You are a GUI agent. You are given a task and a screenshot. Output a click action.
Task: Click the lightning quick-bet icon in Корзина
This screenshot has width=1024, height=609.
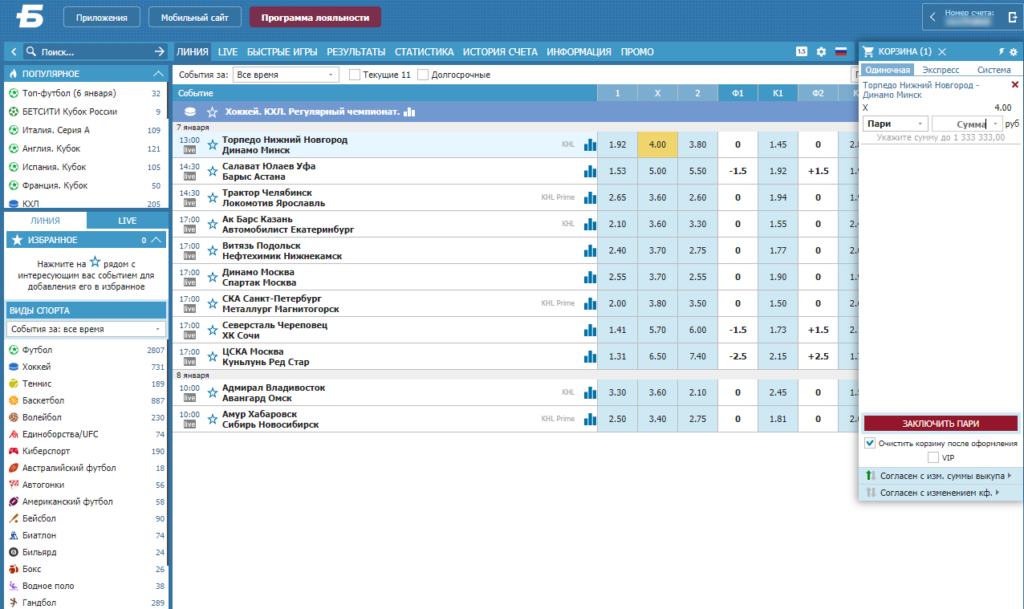(1001, 52)
